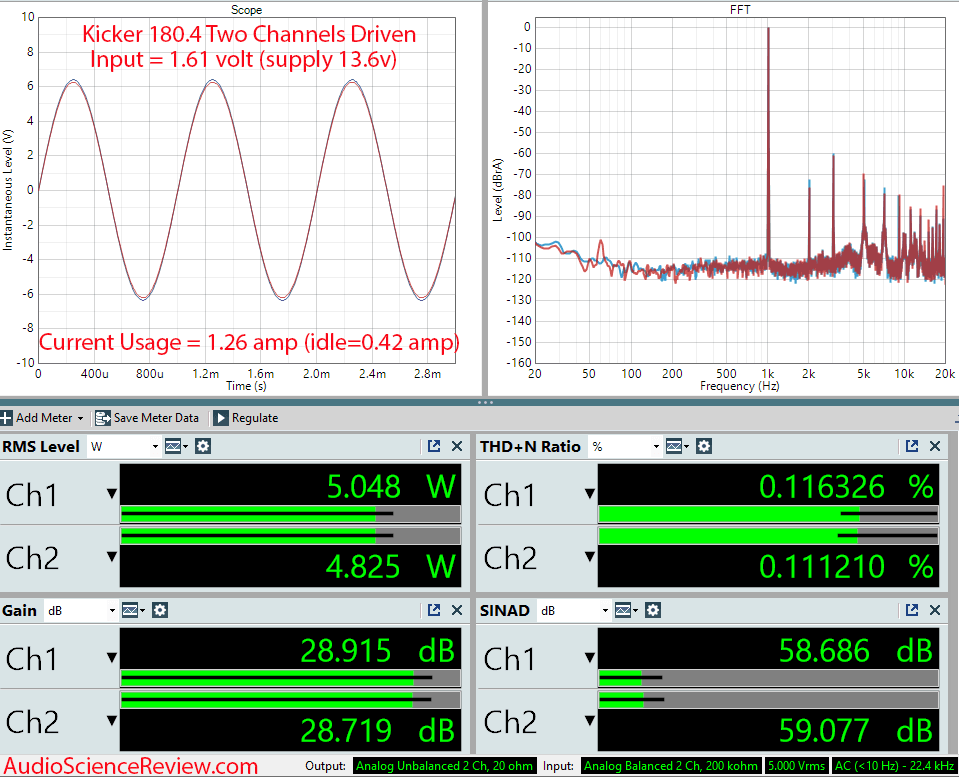Open SINAD meter settings gear

click(x=653, y=610)
